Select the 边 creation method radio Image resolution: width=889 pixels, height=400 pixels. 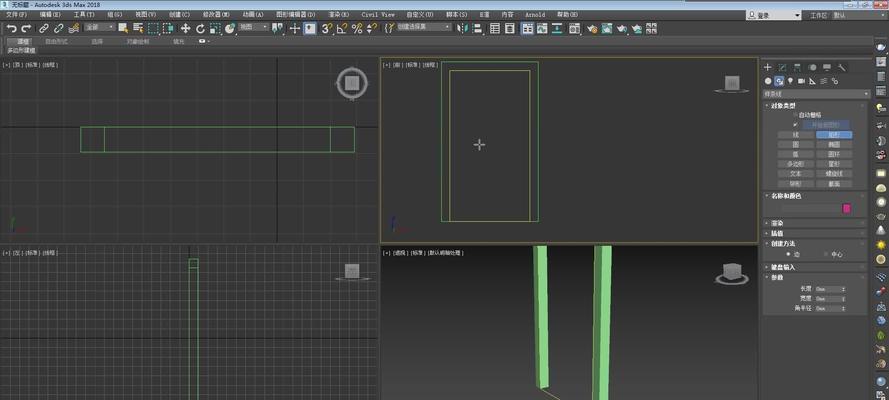(x=788, y=254)
